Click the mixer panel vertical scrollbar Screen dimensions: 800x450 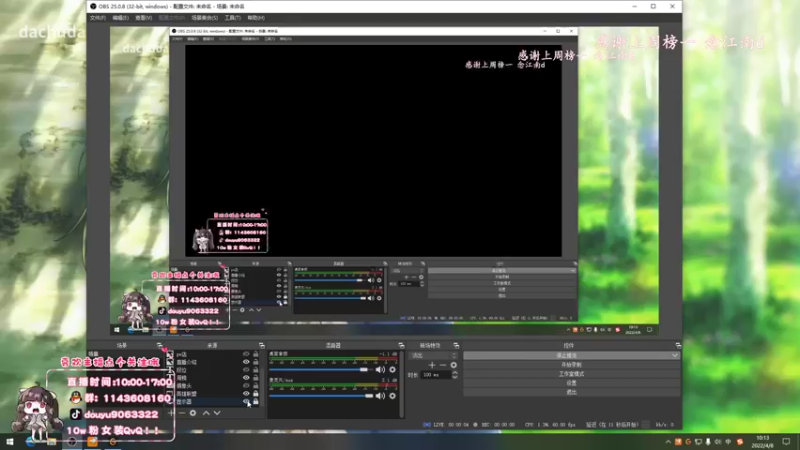tap(402, 384)
